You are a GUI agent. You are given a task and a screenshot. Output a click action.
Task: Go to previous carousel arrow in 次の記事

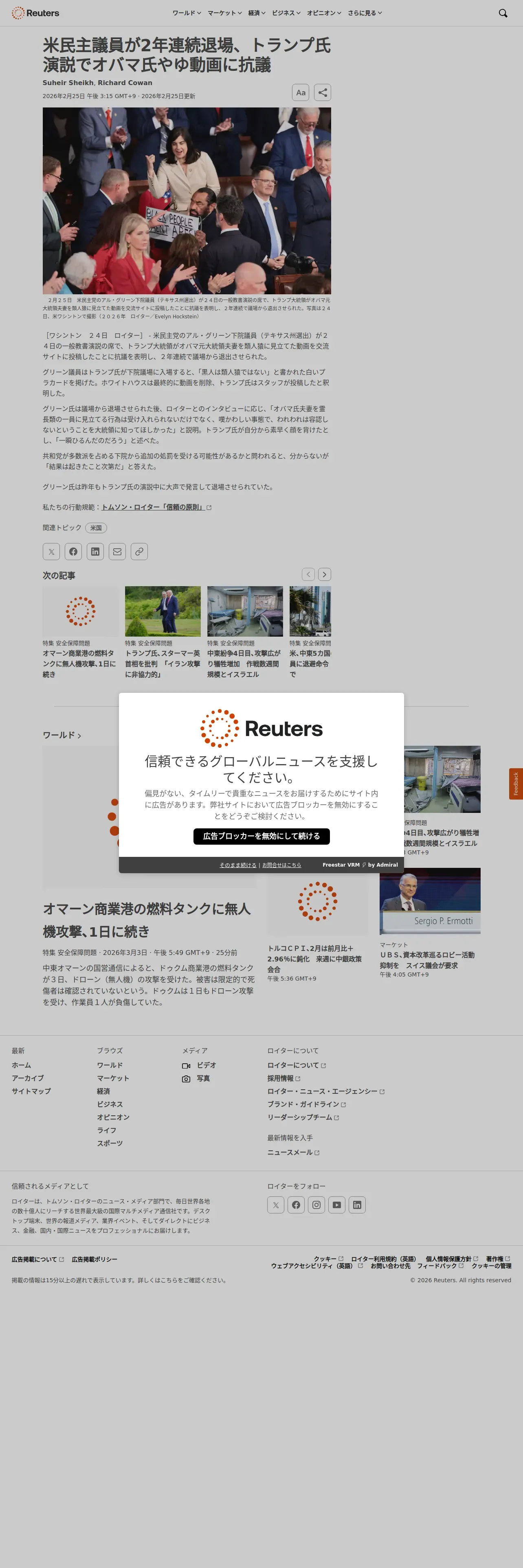click(x=309, y=575)
